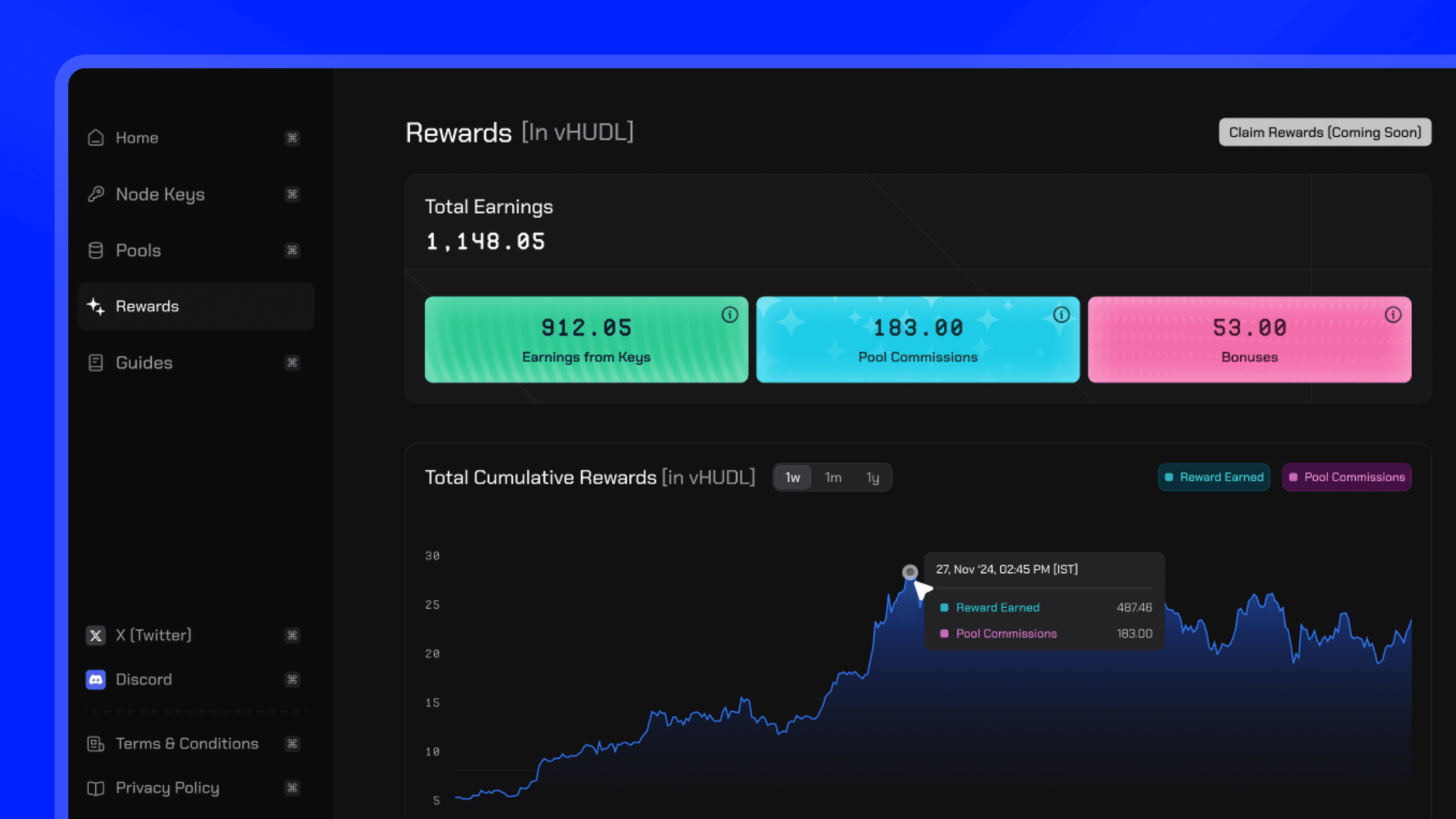Viewport: 1456px width, 819px height.
Task: Click Claim Rewards (Coming Soon) button
Action: click(1324, 132)
